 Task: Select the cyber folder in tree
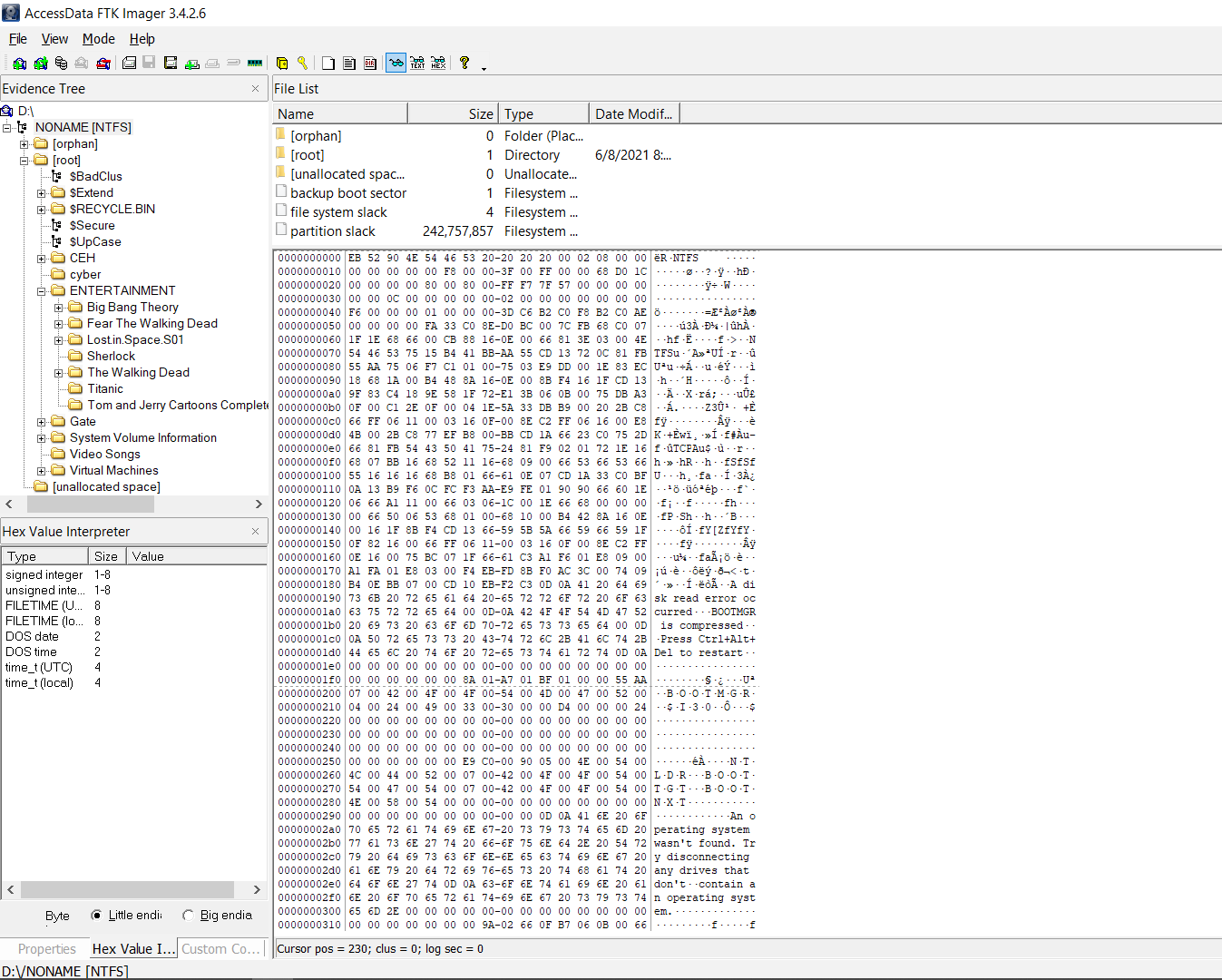pos(85,274)
